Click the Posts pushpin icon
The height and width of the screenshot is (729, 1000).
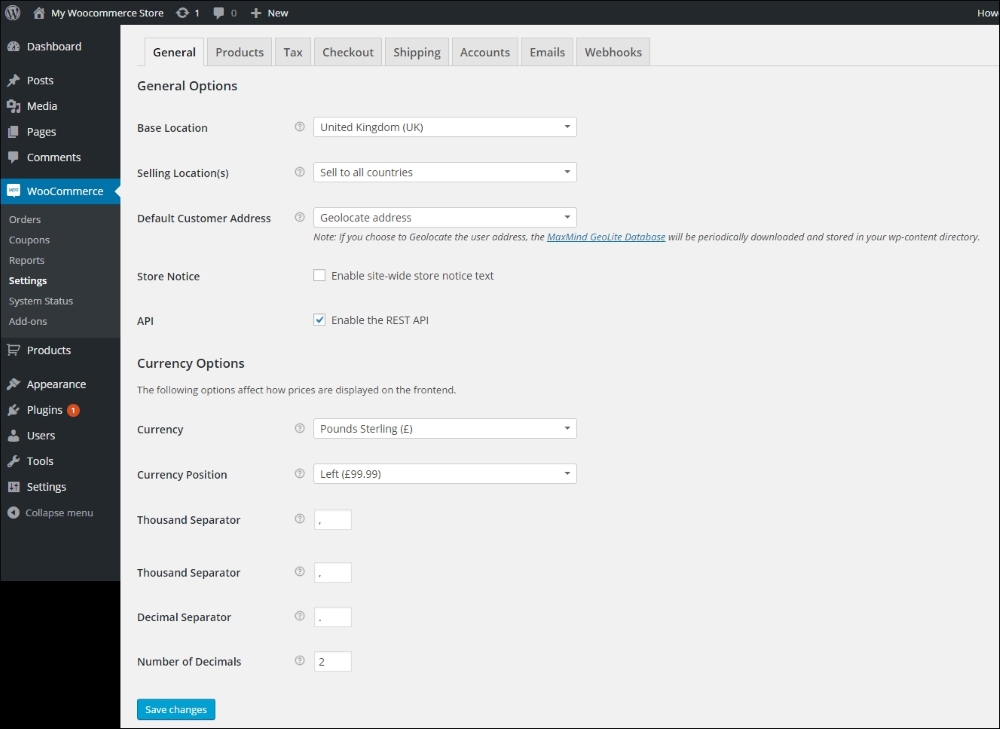tap(13, 80)
